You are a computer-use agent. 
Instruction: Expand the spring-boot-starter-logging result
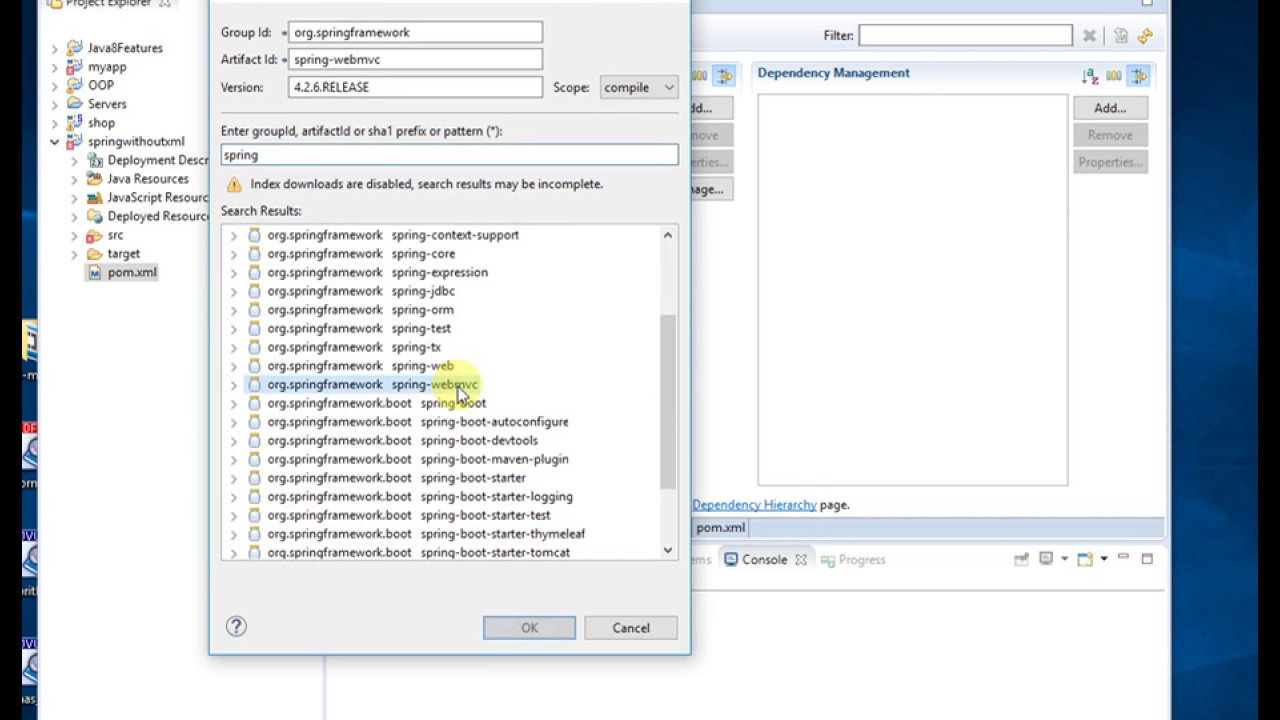tap(234, 497)
